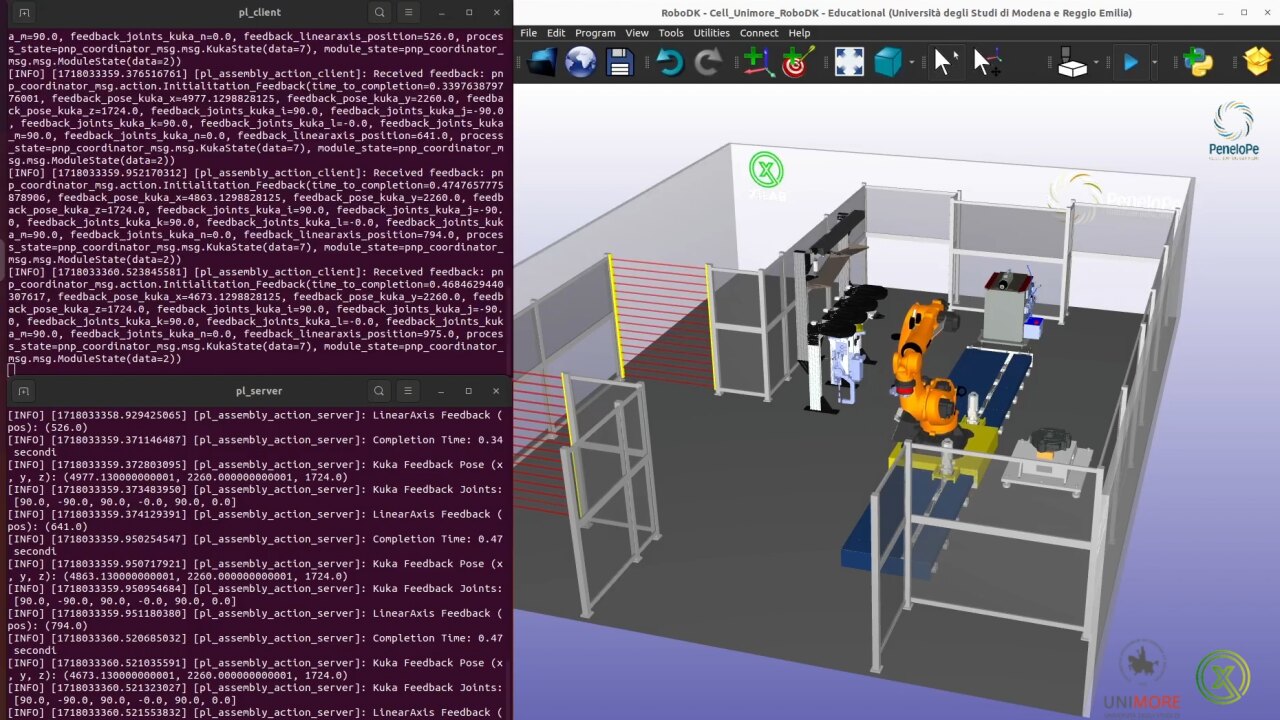Click the Open file folder icon
1280x720 pixels.
tap(541, 63)
